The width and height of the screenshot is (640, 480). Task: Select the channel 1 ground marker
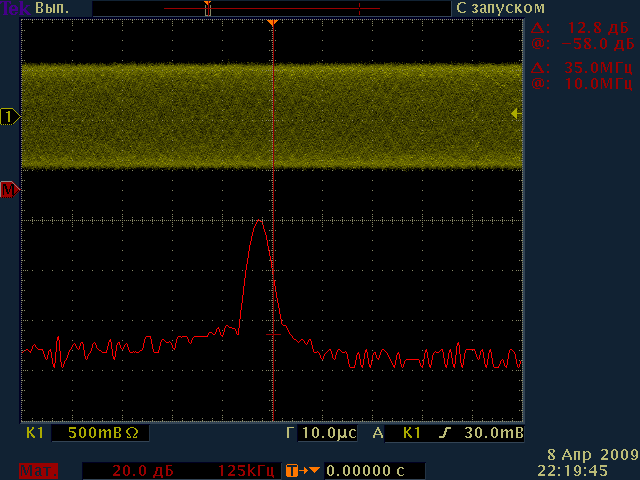[10, 117]
